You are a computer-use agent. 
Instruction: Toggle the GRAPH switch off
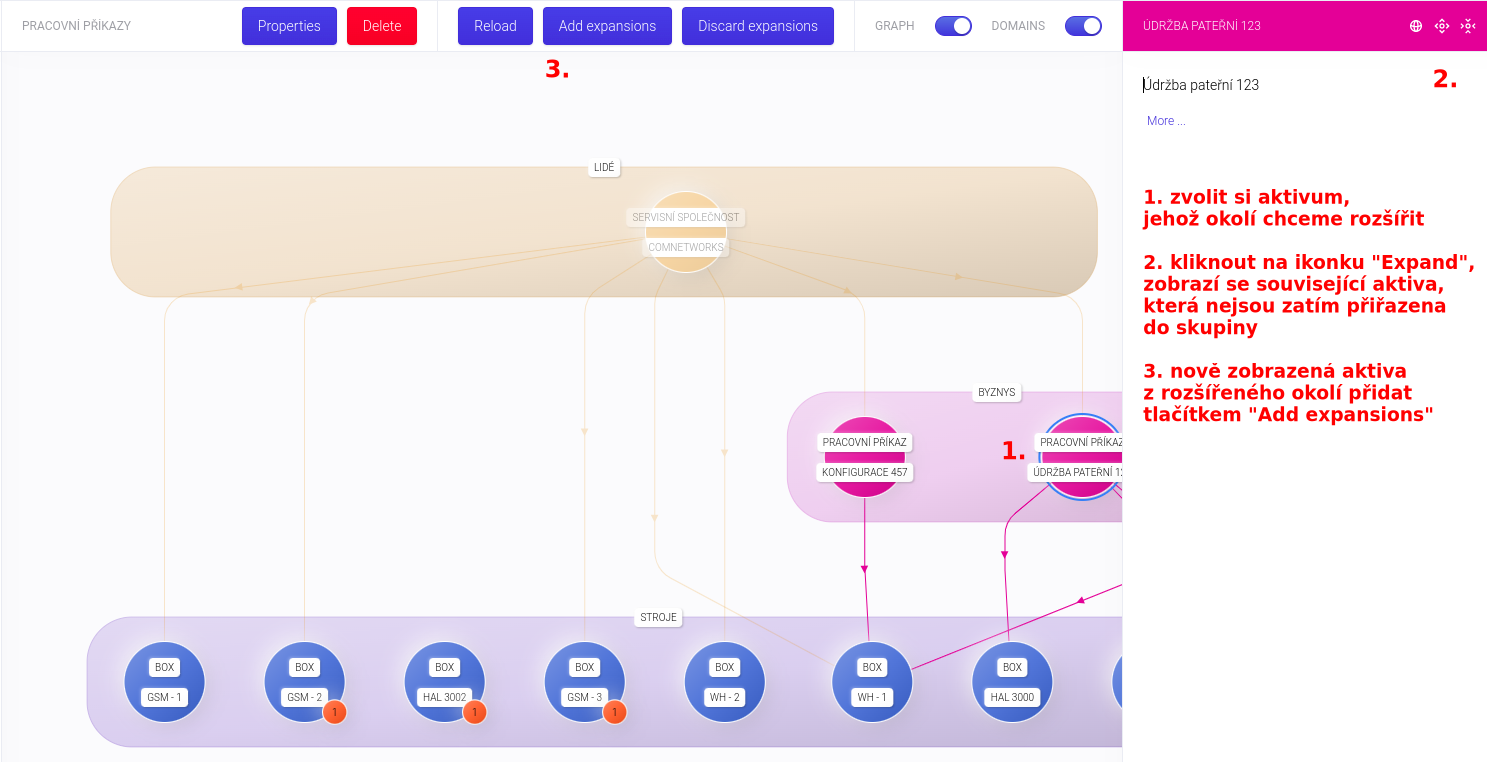pyautogui.click(x=953, y=26)
